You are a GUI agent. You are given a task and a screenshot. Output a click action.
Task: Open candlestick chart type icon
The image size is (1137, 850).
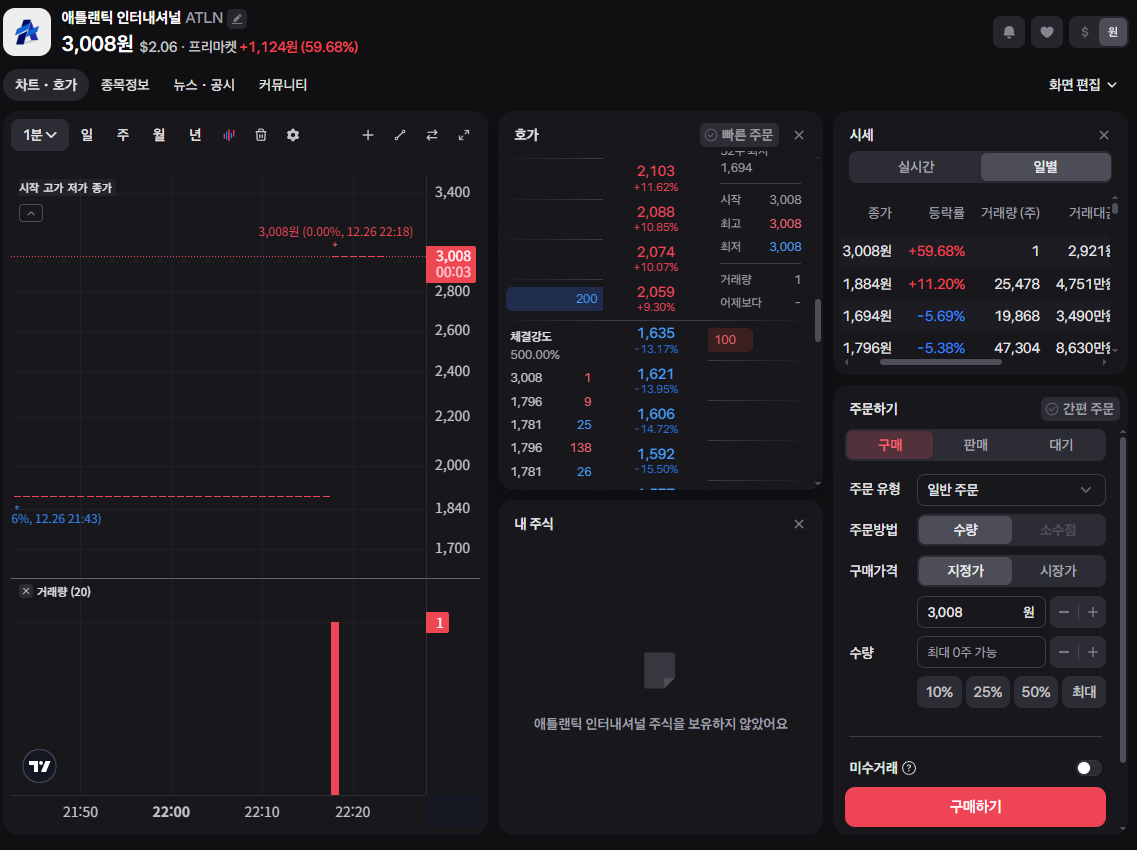pyautogui.click(x=229, y=135)
